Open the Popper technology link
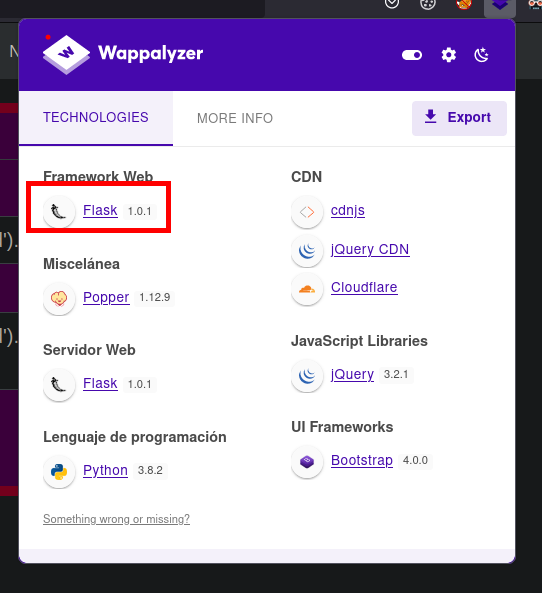The height and width of the screenshot is (593, 542). pos(106,297)
